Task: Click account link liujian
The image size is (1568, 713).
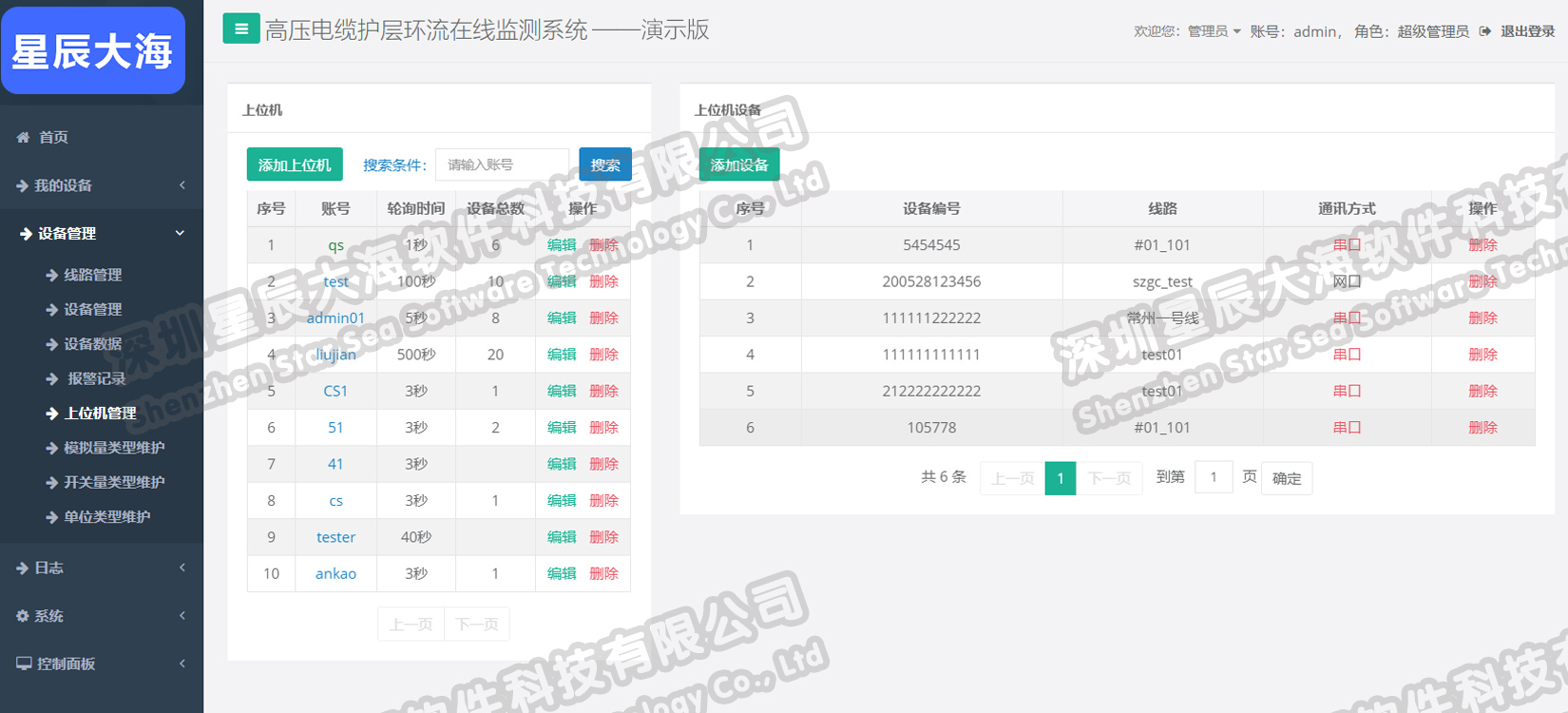Action: coord(335,355)
